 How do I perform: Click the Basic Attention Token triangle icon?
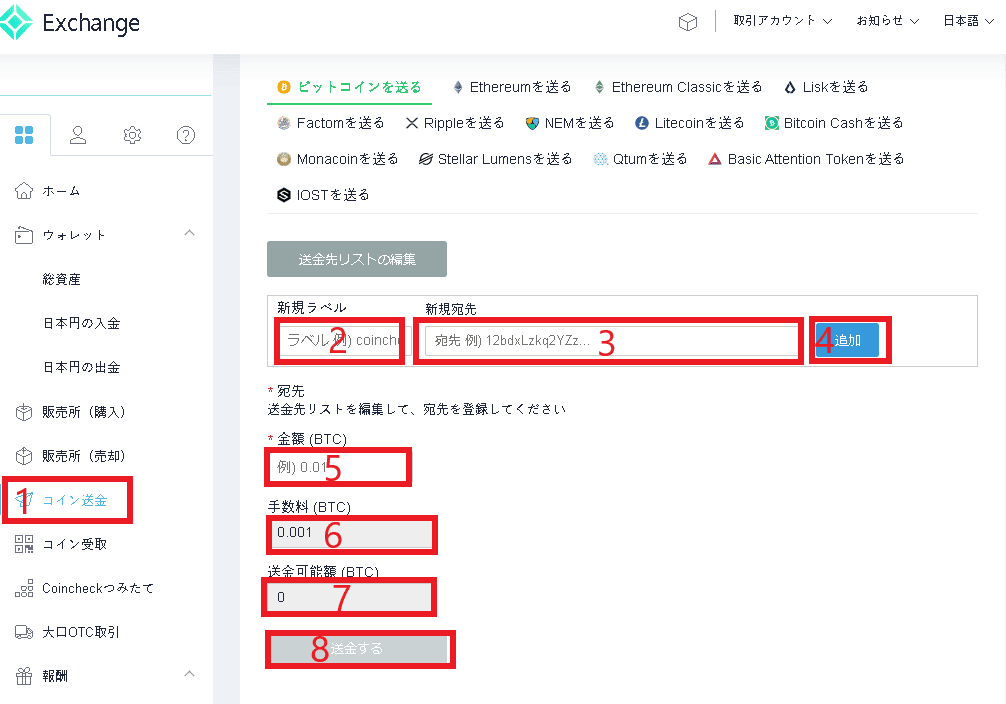(715, 159)
